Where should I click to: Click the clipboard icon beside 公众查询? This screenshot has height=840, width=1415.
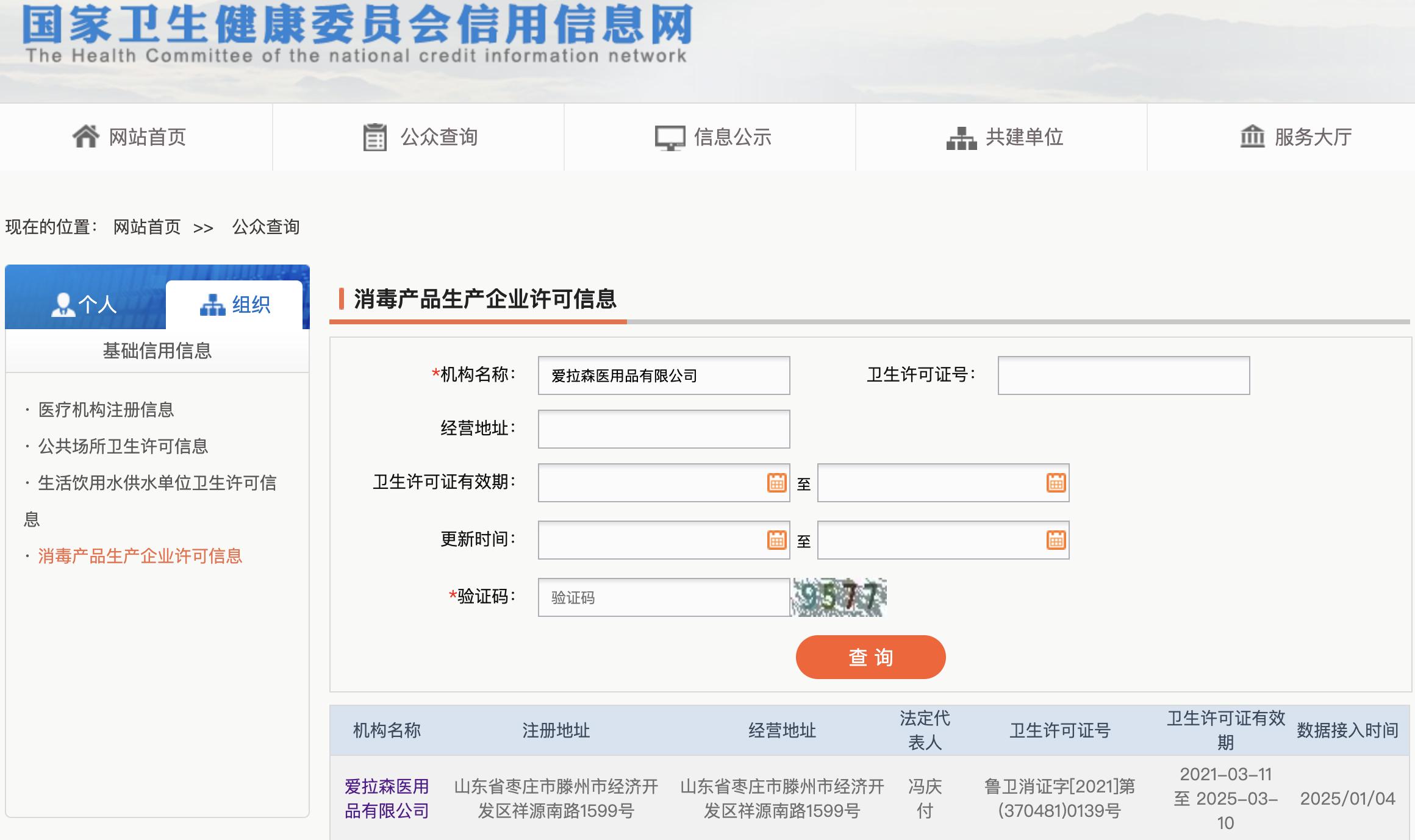(x=374, y=137)
